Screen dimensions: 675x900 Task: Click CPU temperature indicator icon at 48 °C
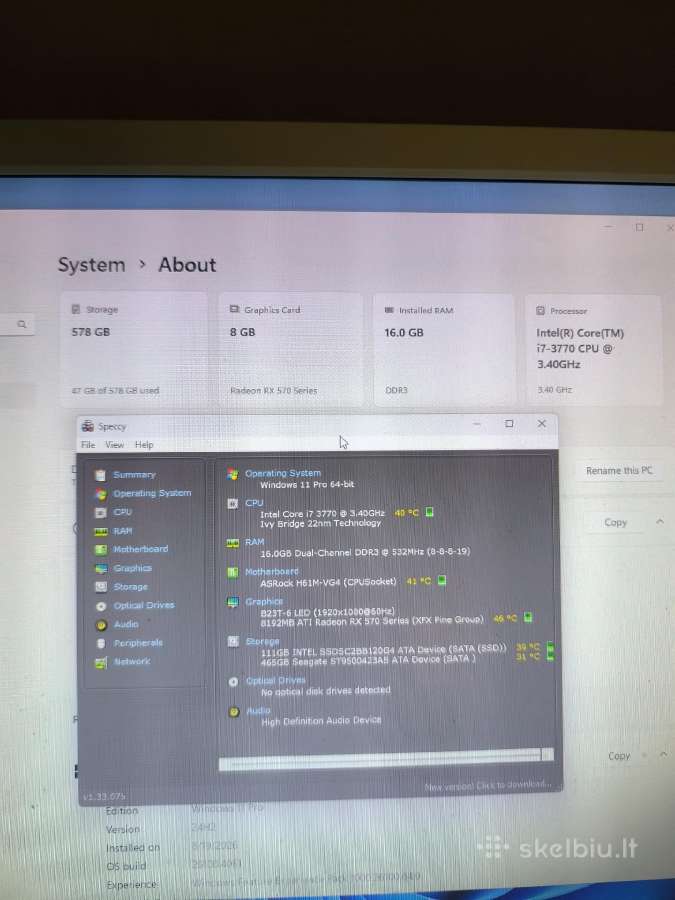tap(429, 512)
